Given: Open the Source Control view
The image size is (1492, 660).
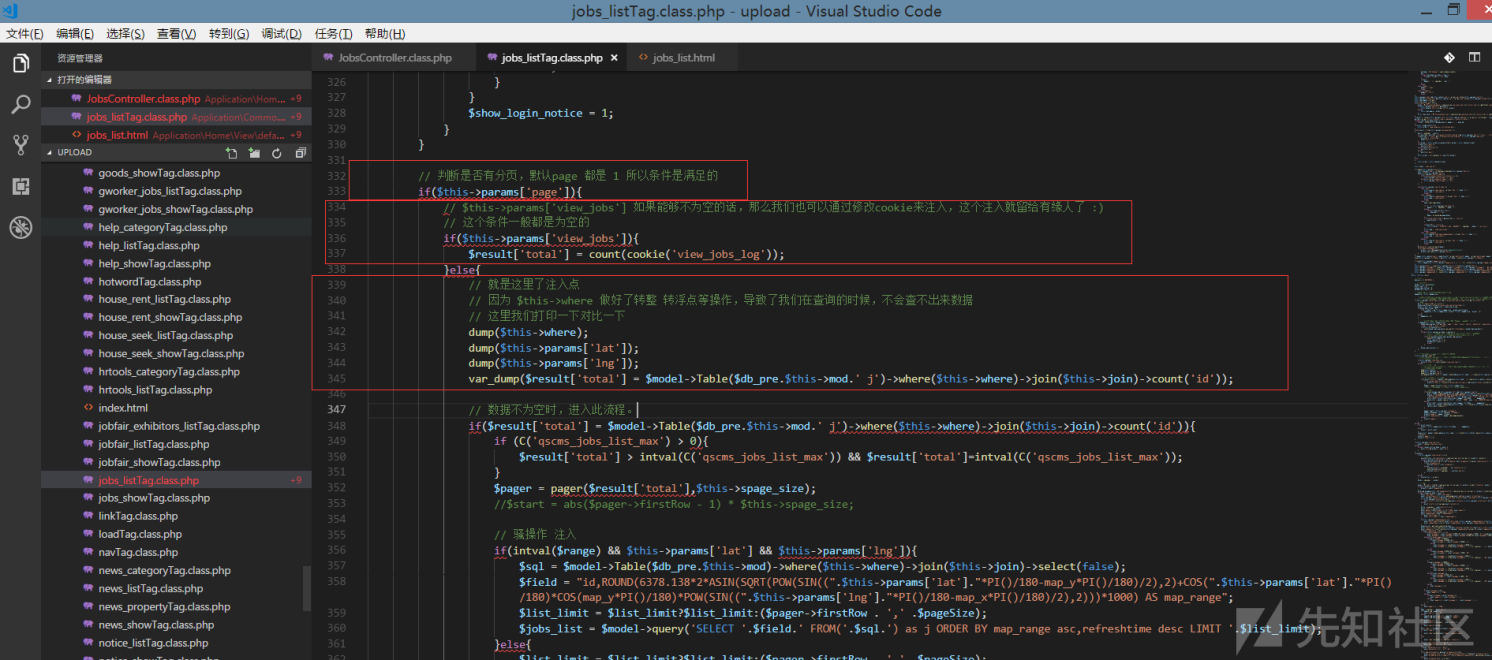Looking at the screenshot, I should click(20, 145).
